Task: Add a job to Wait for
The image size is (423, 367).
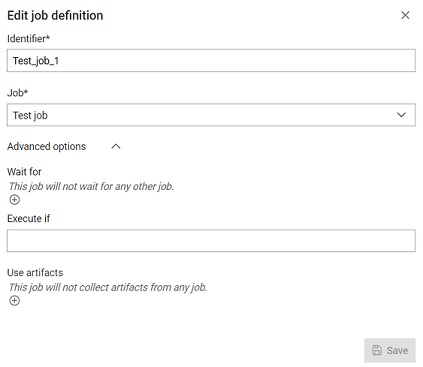Action: pos(14,200)
